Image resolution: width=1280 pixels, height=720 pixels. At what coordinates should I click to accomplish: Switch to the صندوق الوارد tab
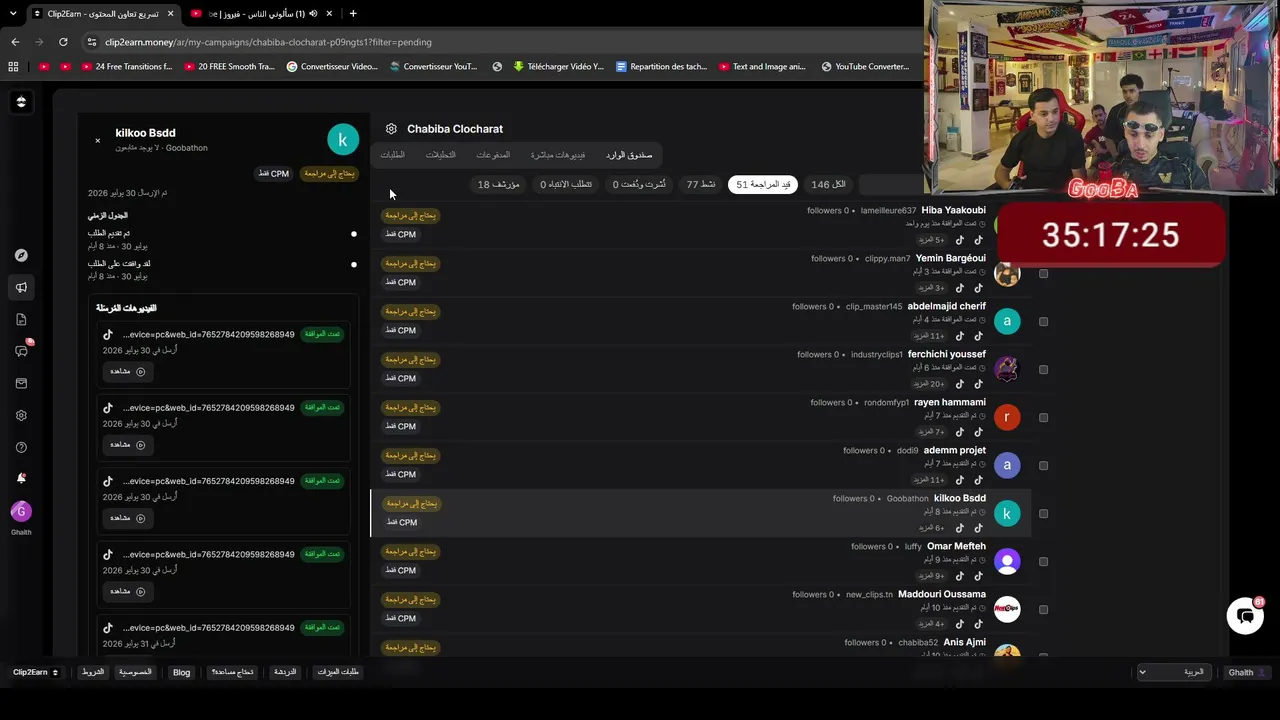coord(629,155)
